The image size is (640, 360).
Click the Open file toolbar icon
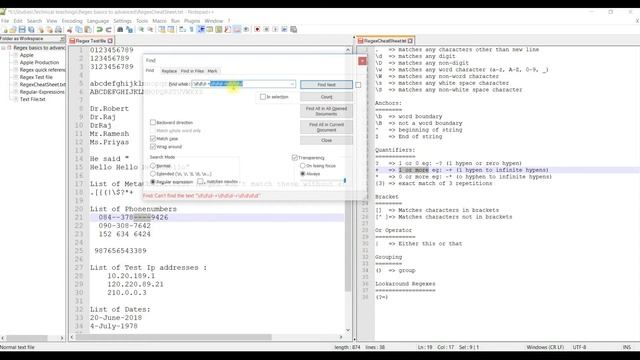(x=13, y=29)
